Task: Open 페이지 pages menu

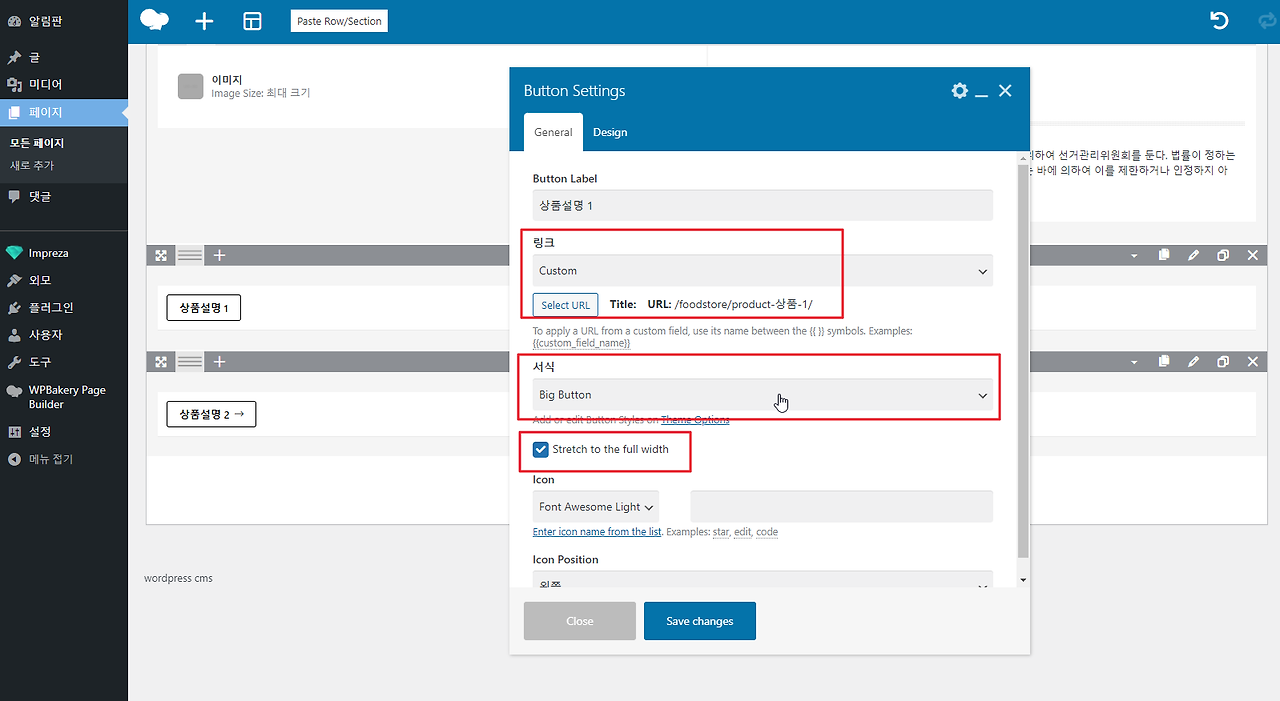Action: tap(64, 113)
